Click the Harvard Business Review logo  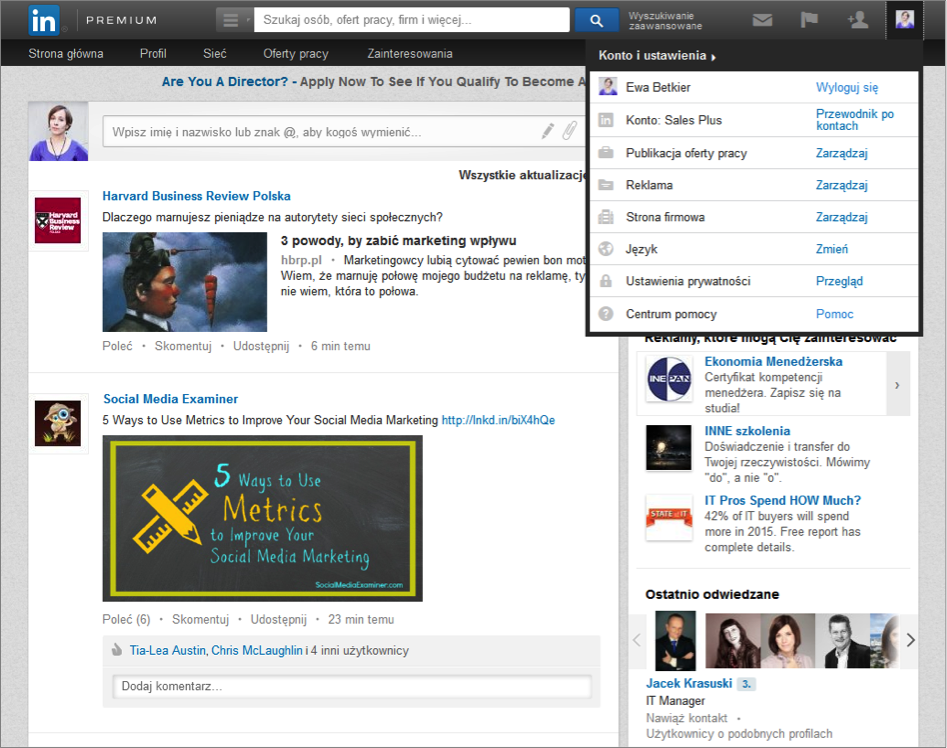click(x=58, y=220)
